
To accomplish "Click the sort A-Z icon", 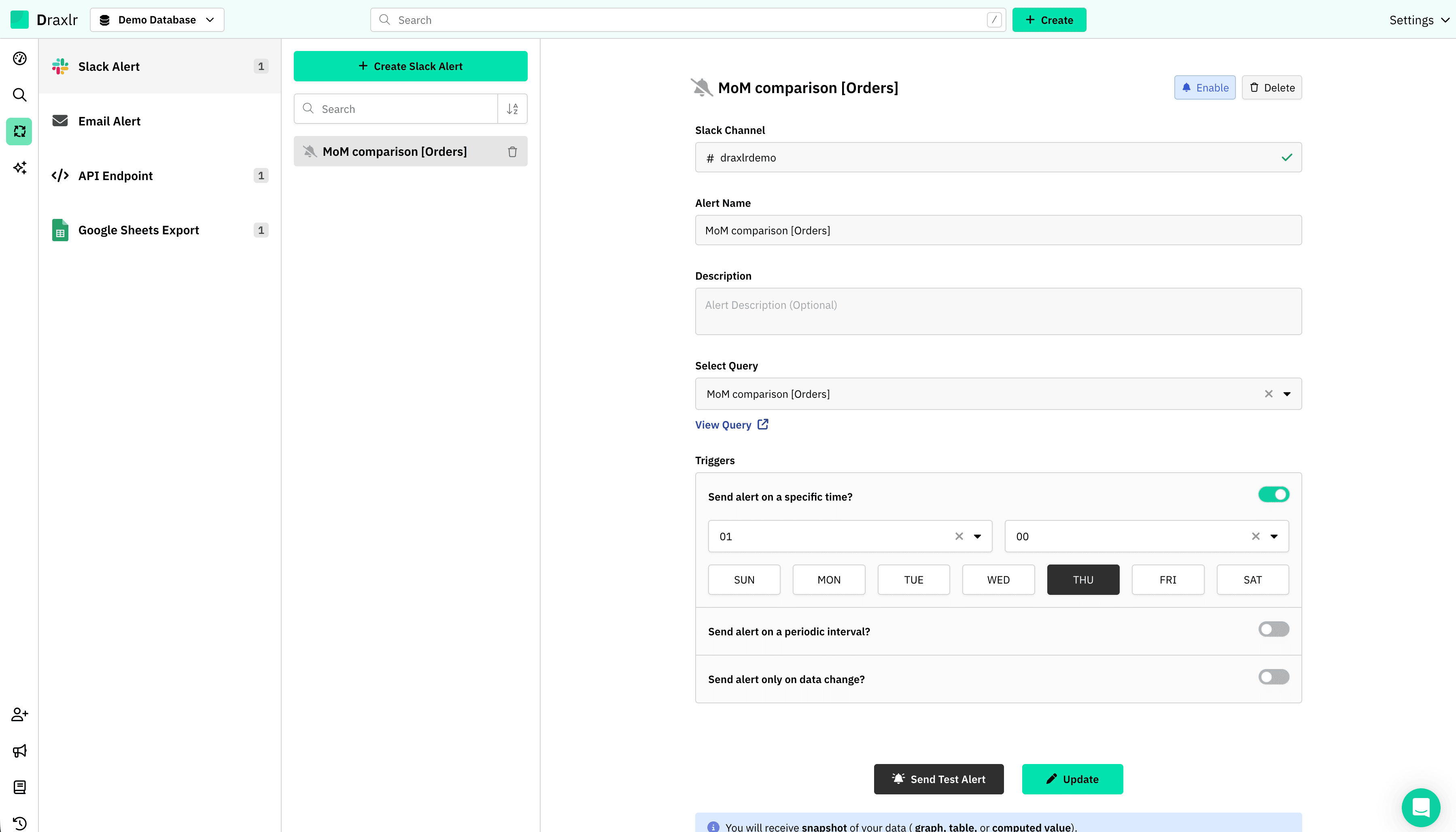I will point(513,108).
